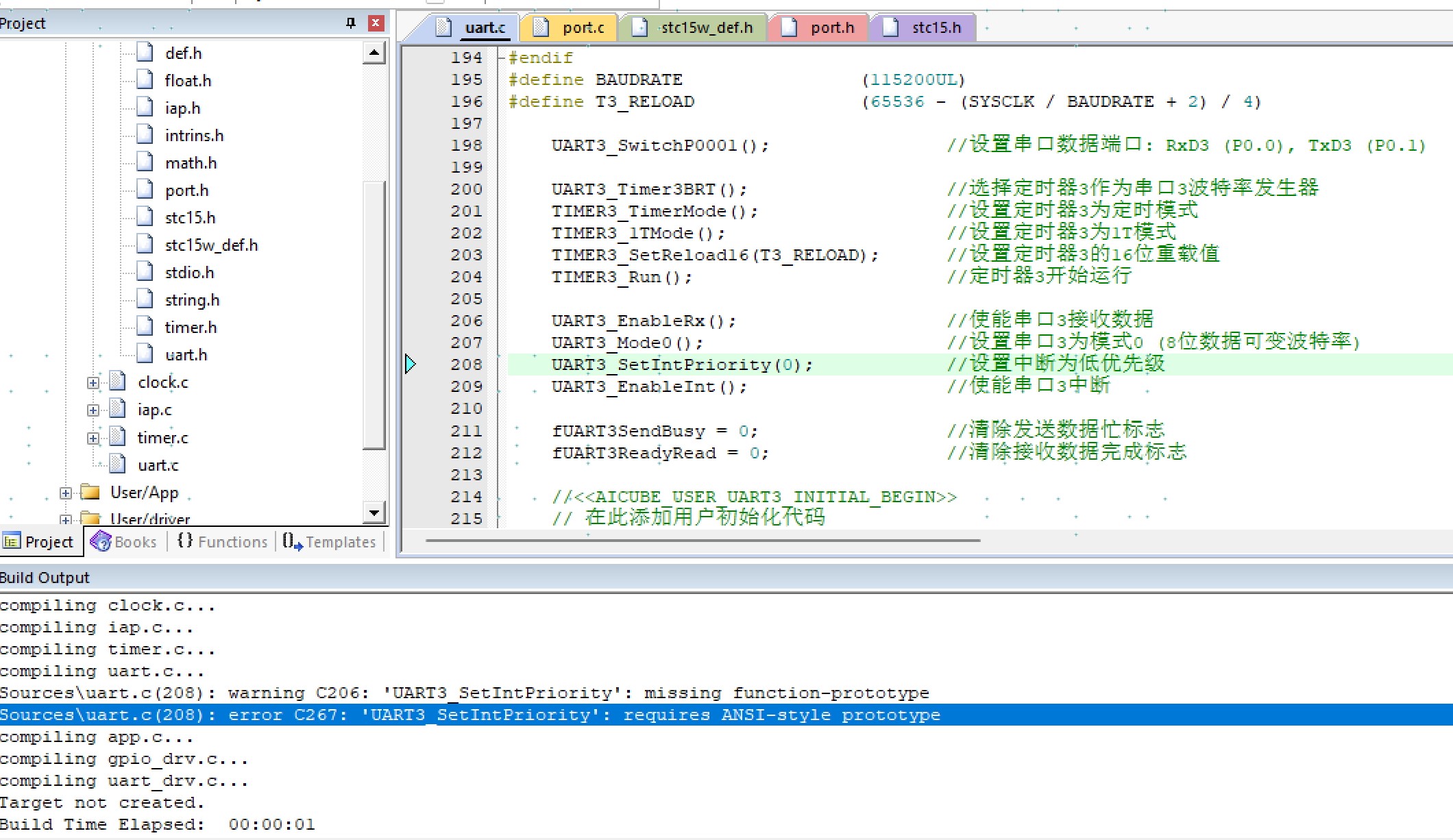Switch to the port.c editor tab
Screen dimensions: 1453x840
570,28
